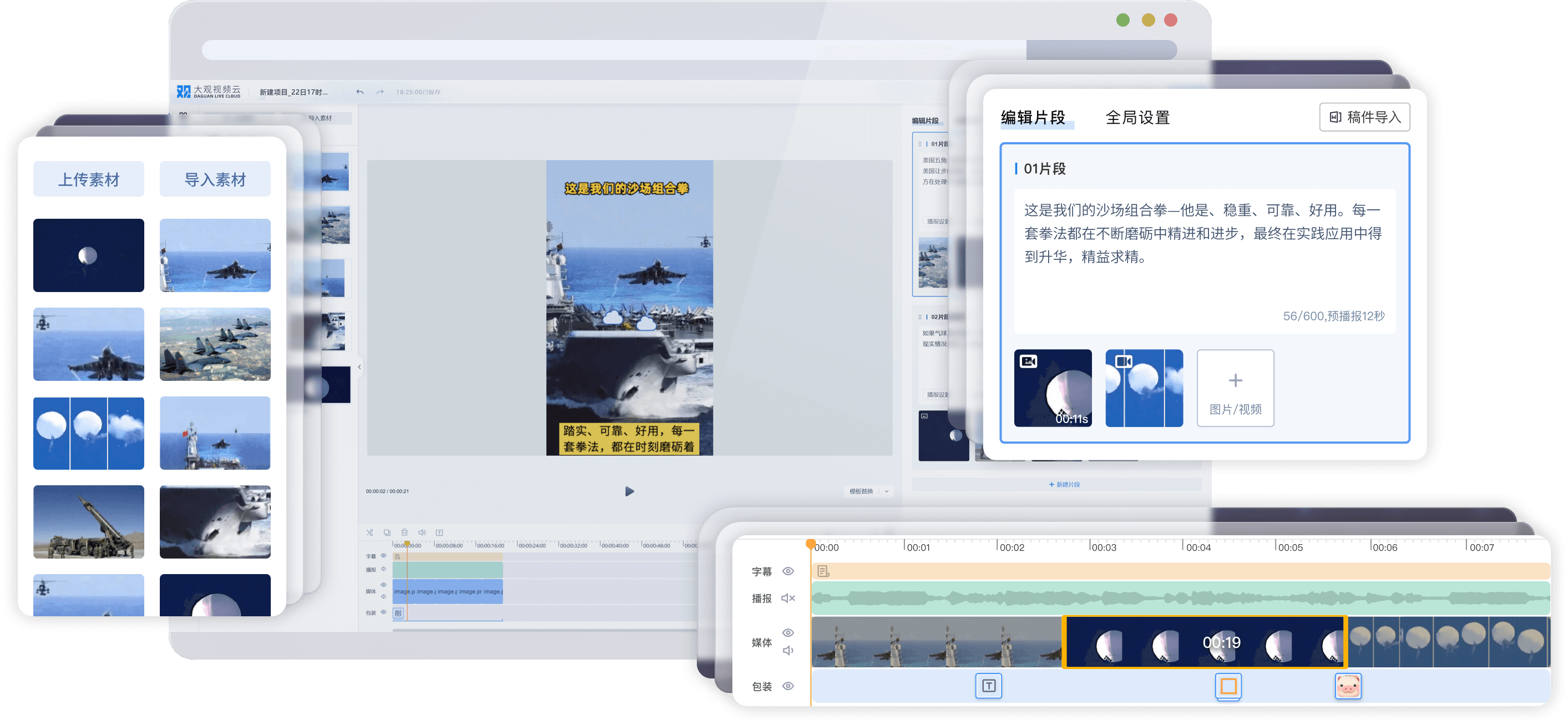Click the project name 新建项目_22日17时...
The height and width of the screenshot is (724, 1568).
(294, 92)
